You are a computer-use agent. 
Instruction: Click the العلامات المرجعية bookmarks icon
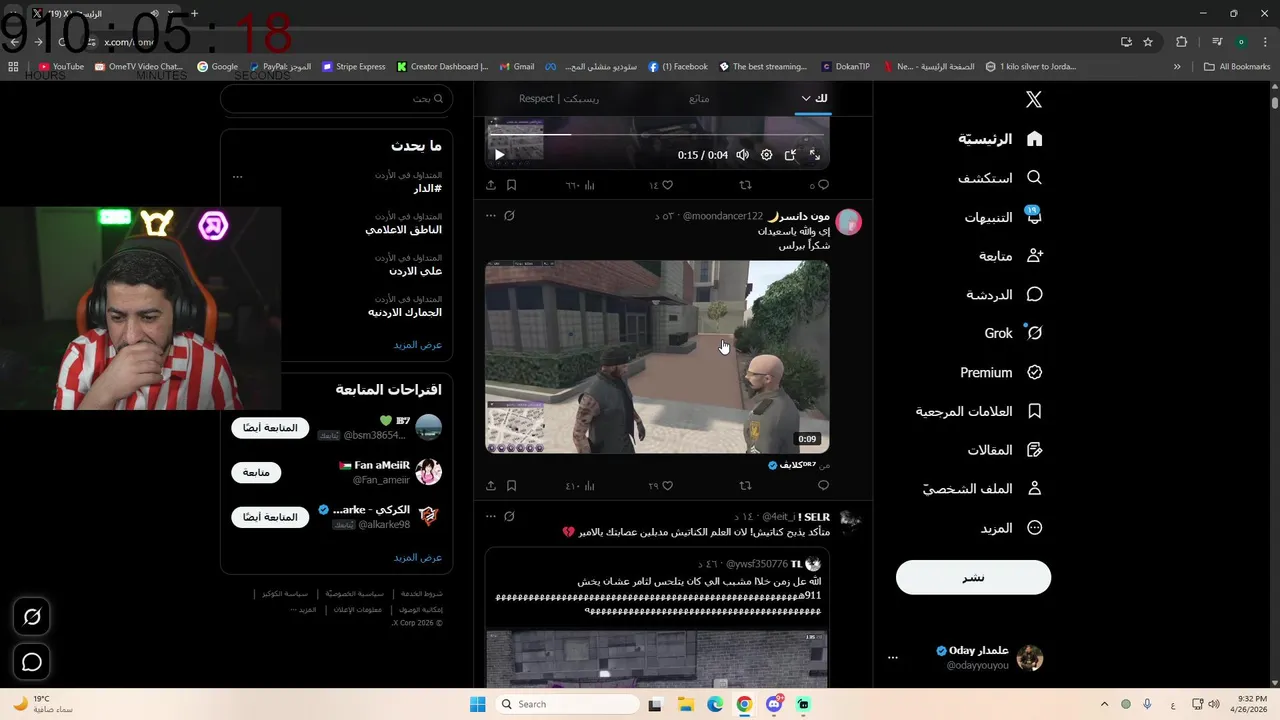1035,411
